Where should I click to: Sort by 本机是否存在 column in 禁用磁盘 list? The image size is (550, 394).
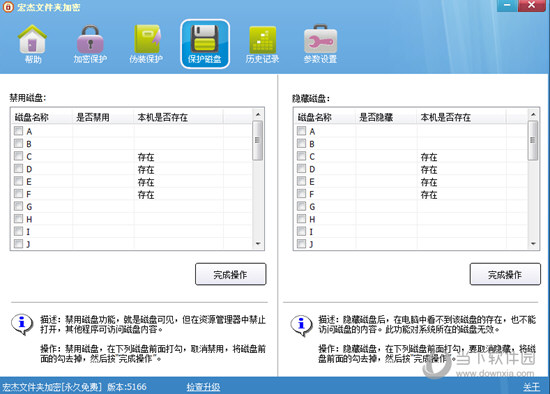pyautogui.click(x=179, y=117)
